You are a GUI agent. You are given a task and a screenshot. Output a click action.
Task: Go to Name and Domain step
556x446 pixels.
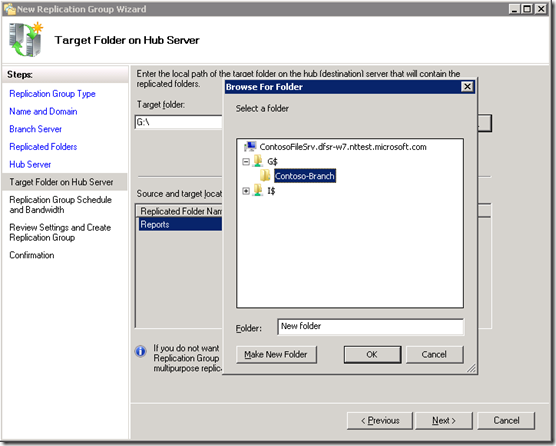tap(43, 112)
